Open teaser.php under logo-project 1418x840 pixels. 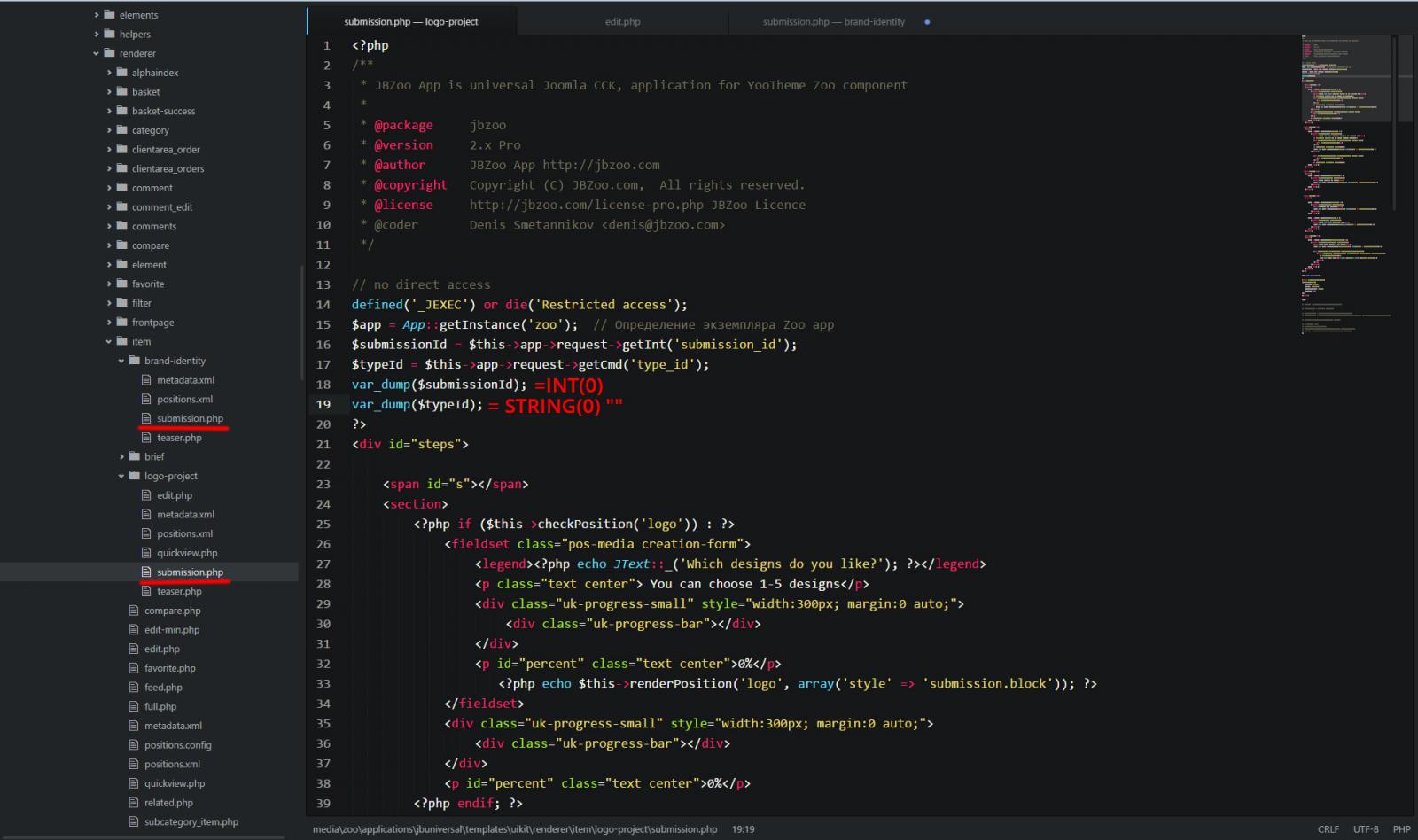[x=179, y=592]
